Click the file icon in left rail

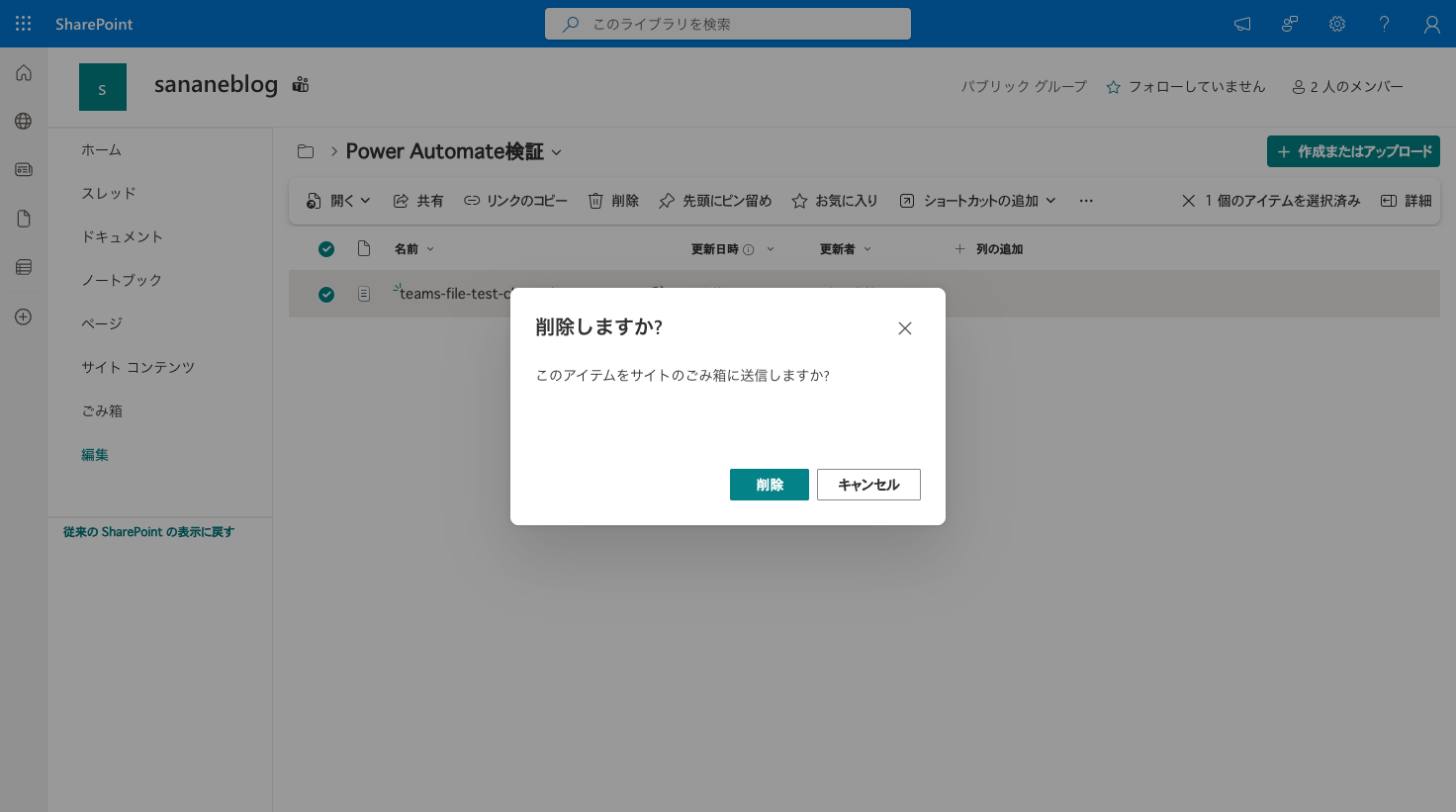click(24, 219)
